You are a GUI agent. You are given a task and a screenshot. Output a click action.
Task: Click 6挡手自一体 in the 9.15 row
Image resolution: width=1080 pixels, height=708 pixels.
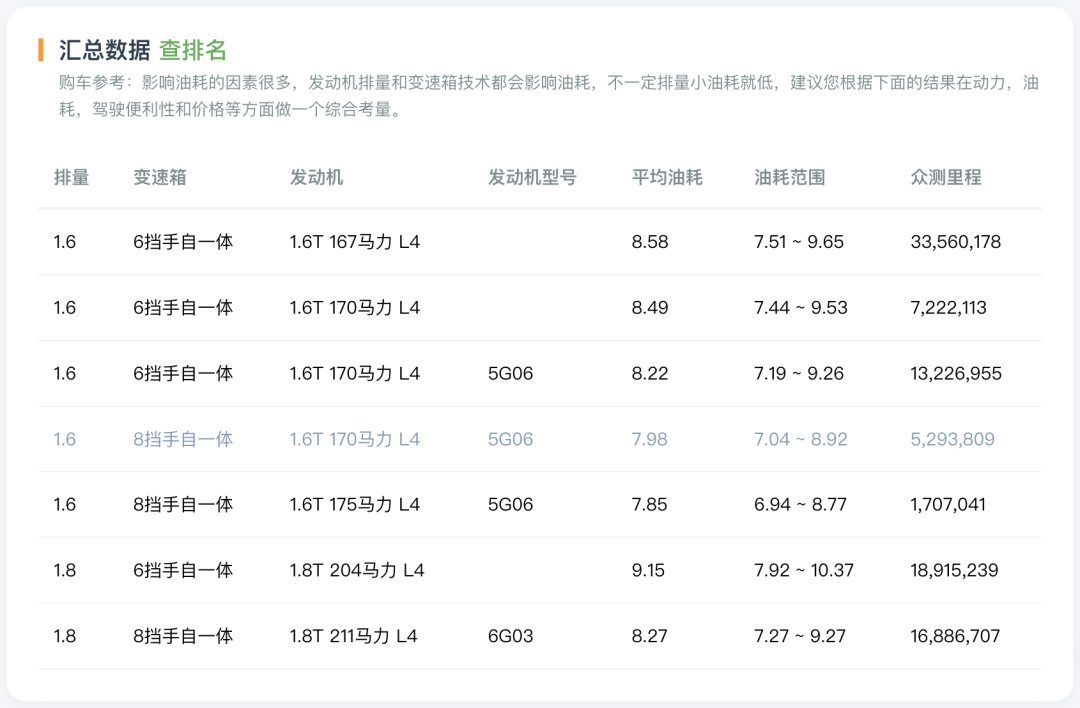(183, 570)
